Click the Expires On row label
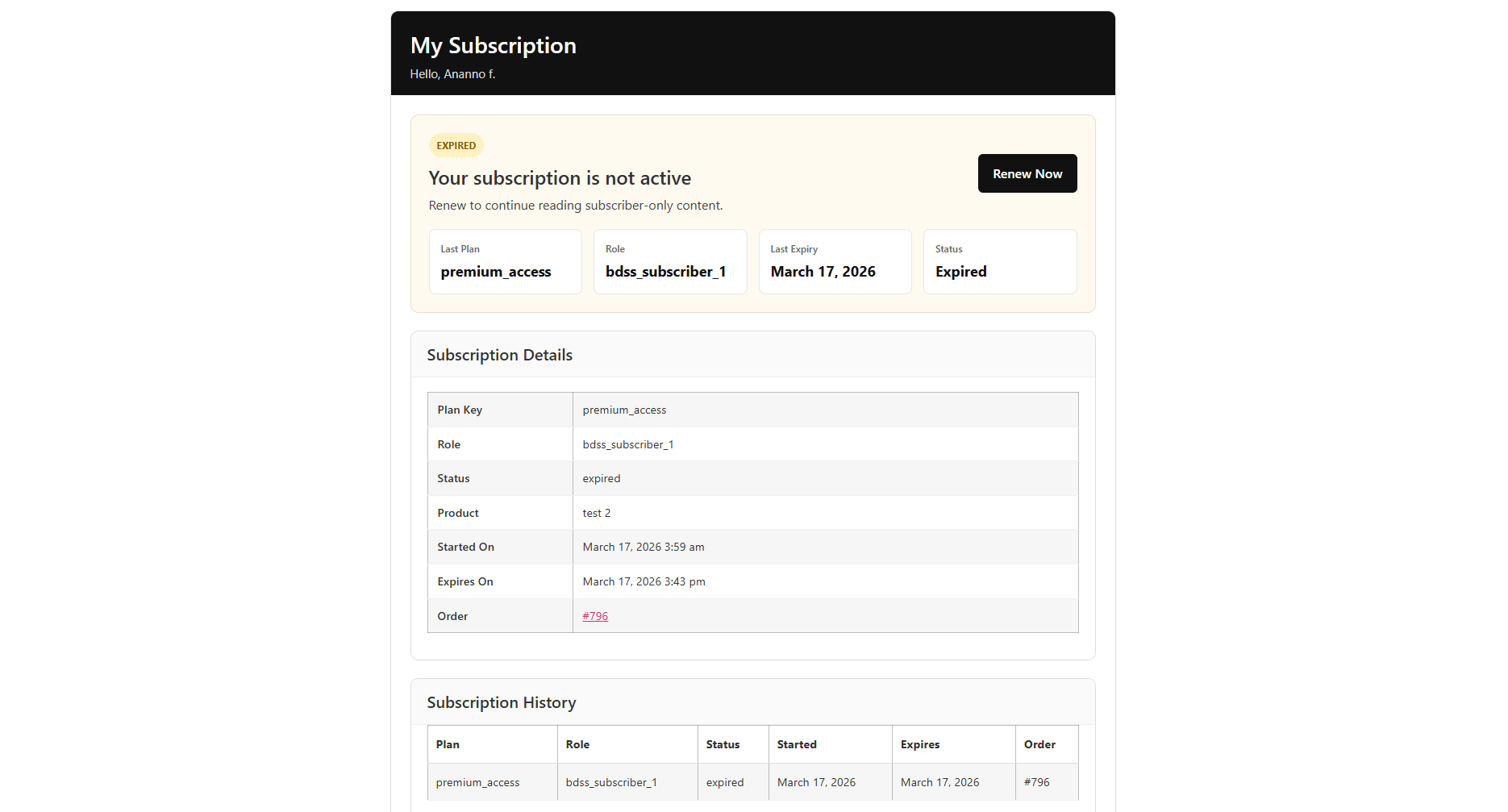This screenshot has width=1508, height=812. pyautogui.click(x=465, y=581)
